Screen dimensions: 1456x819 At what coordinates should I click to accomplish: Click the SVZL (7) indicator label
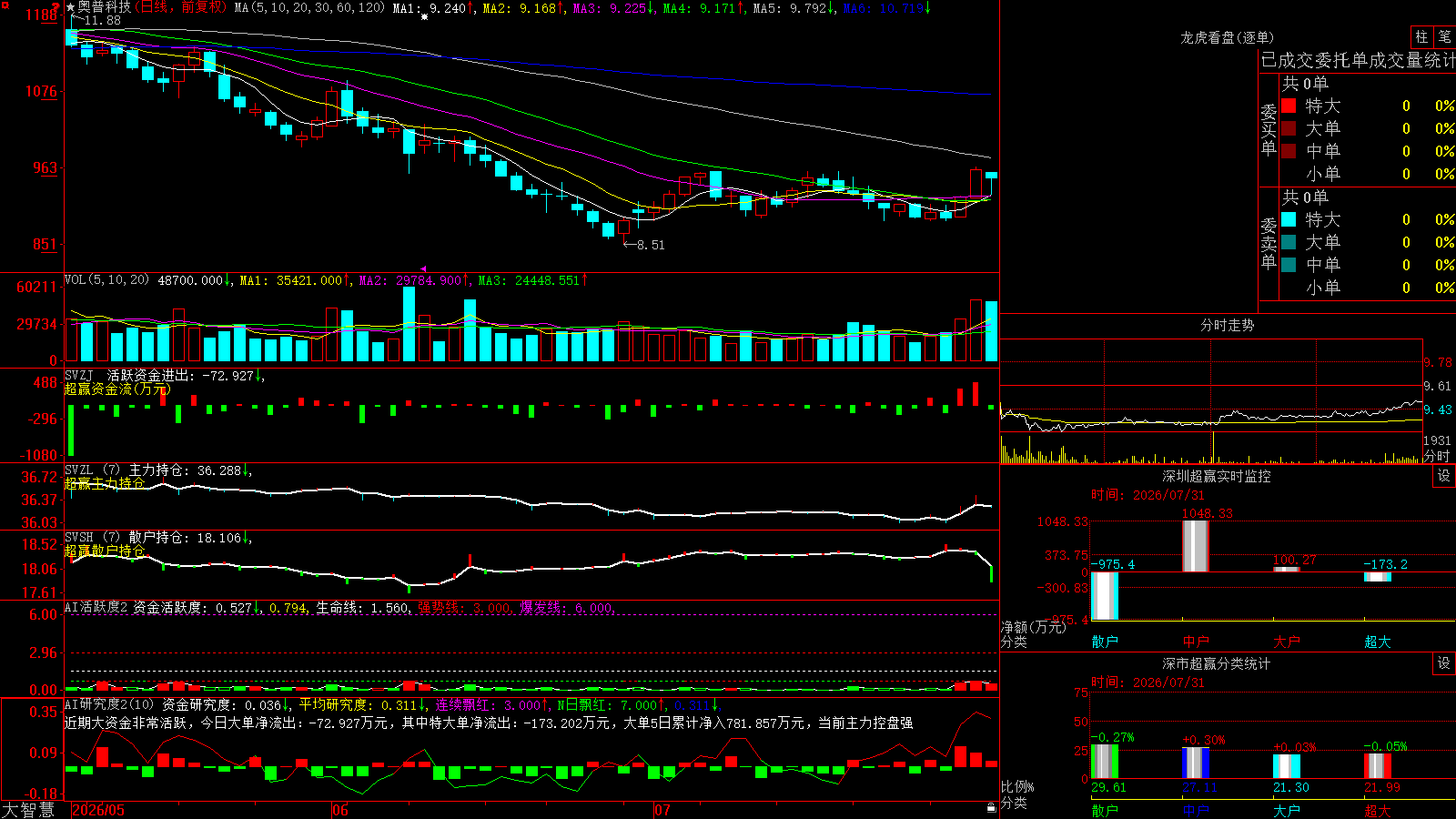point(92,470)
